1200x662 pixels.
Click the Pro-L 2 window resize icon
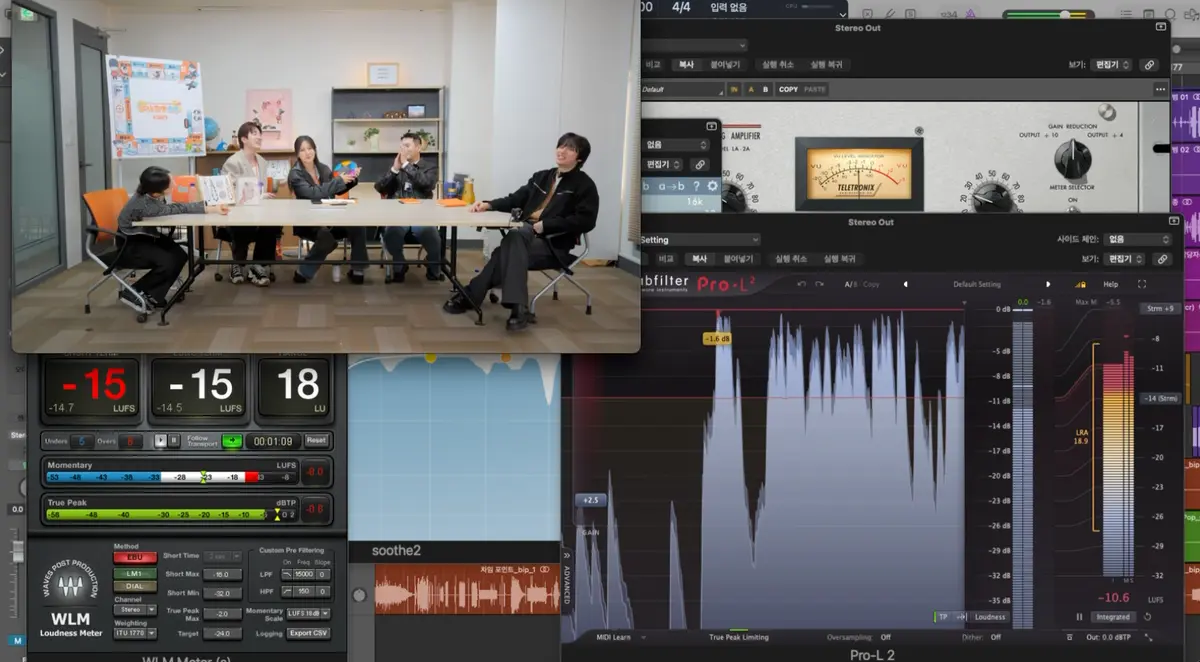[1148, 637]
